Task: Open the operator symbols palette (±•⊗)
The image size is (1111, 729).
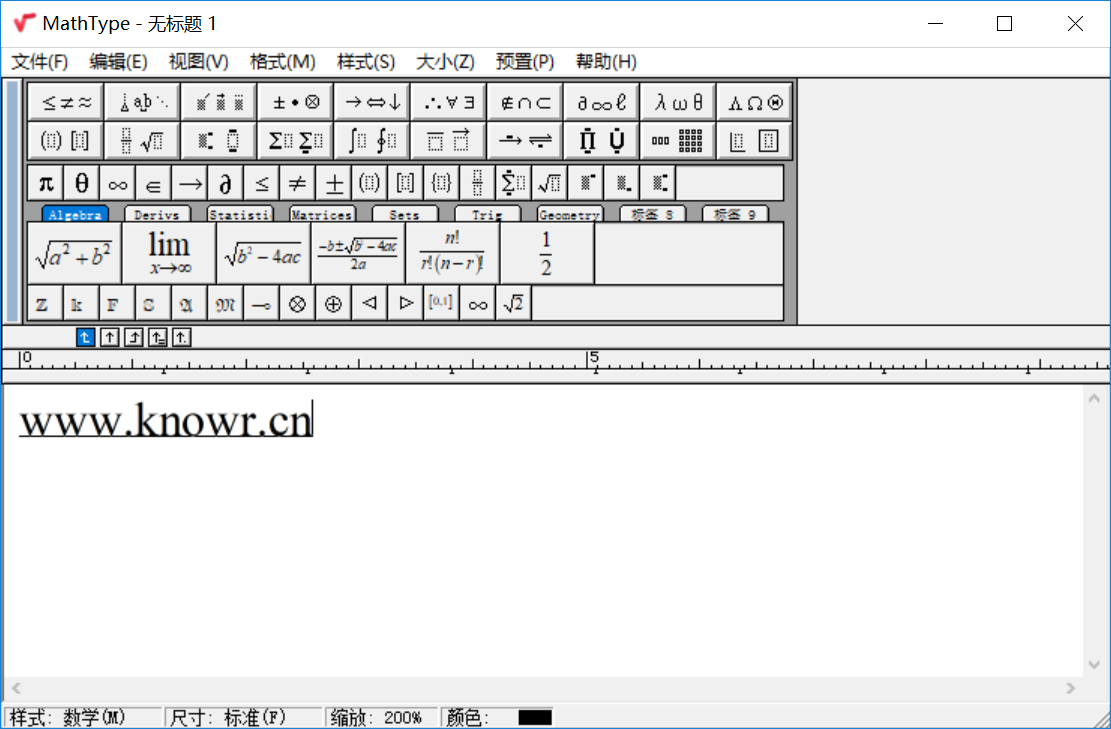Action: click(295, 102)
